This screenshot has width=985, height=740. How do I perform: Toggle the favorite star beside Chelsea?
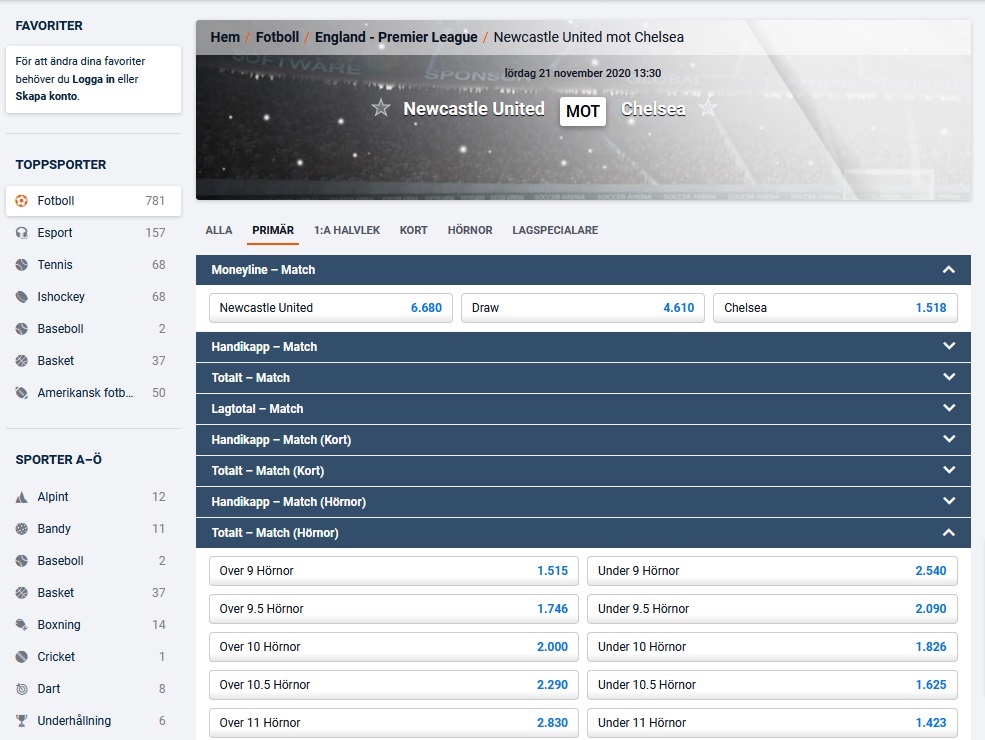(708, 108)
